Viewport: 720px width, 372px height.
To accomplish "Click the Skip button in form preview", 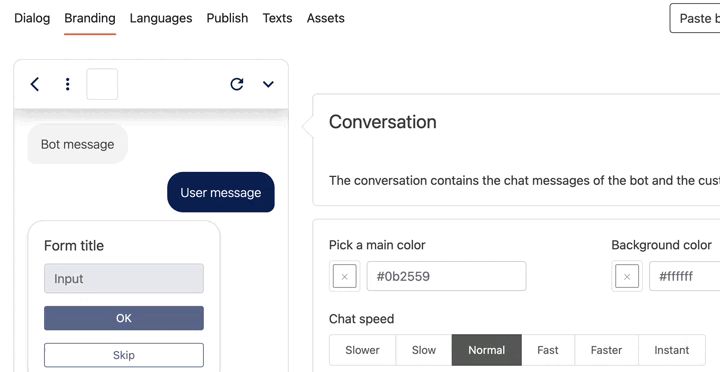I will tap(124, 355).
